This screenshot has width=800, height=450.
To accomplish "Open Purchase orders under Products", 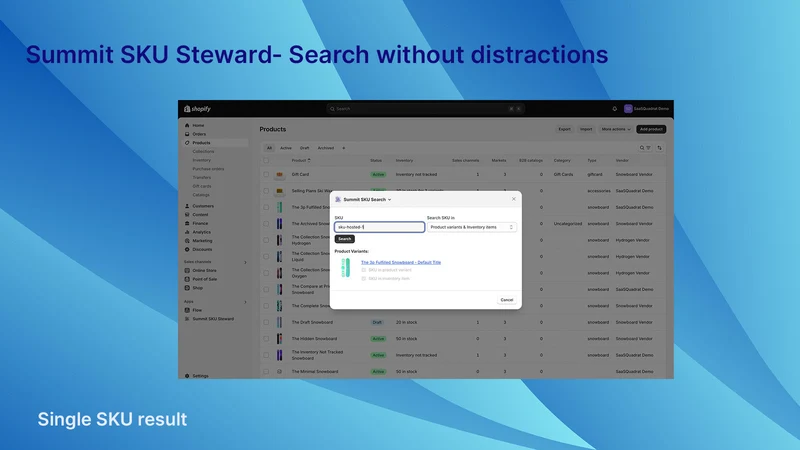I will click(x=208, y=168).
